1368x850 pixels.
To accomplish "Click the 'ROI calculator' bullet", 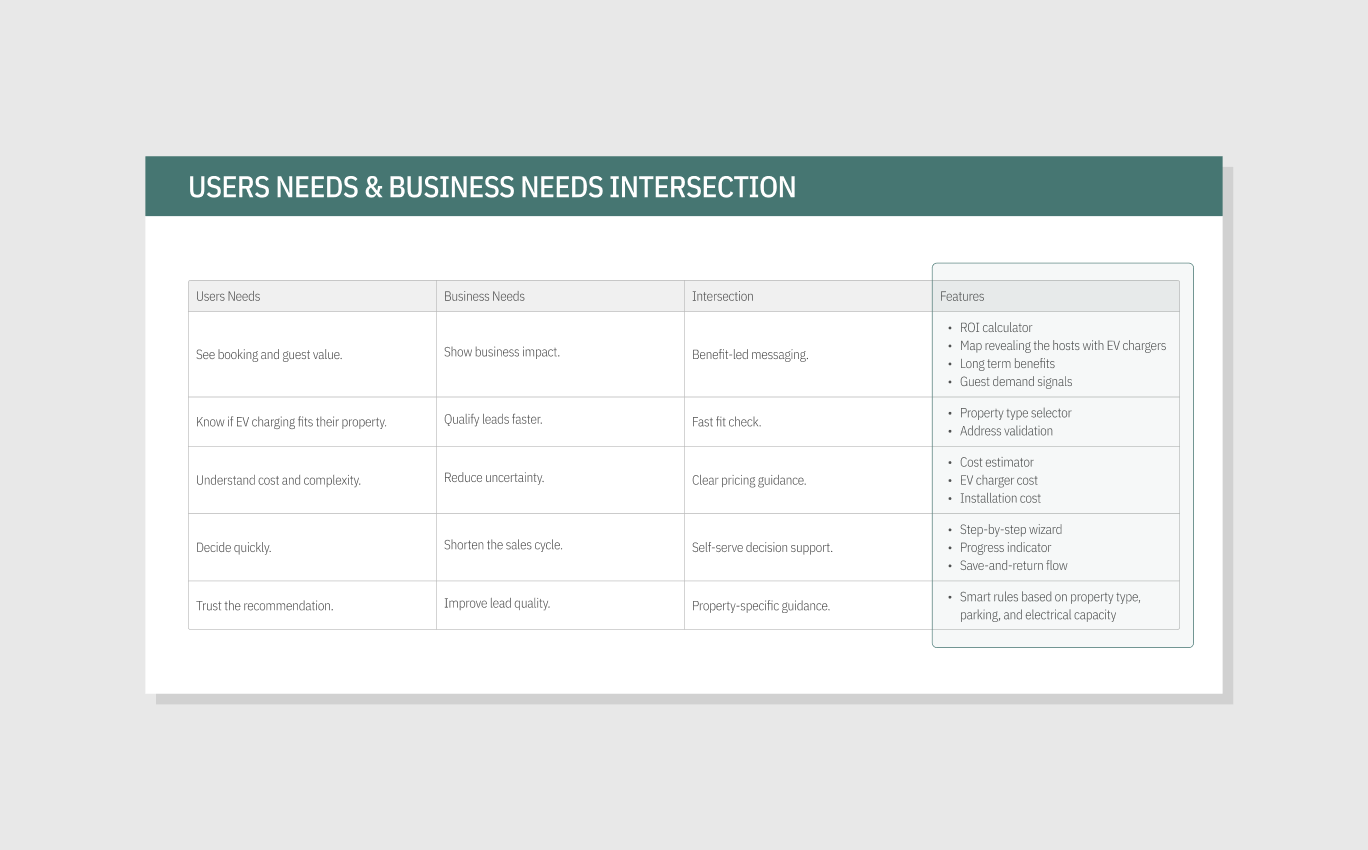I will [x=996, y=328].
